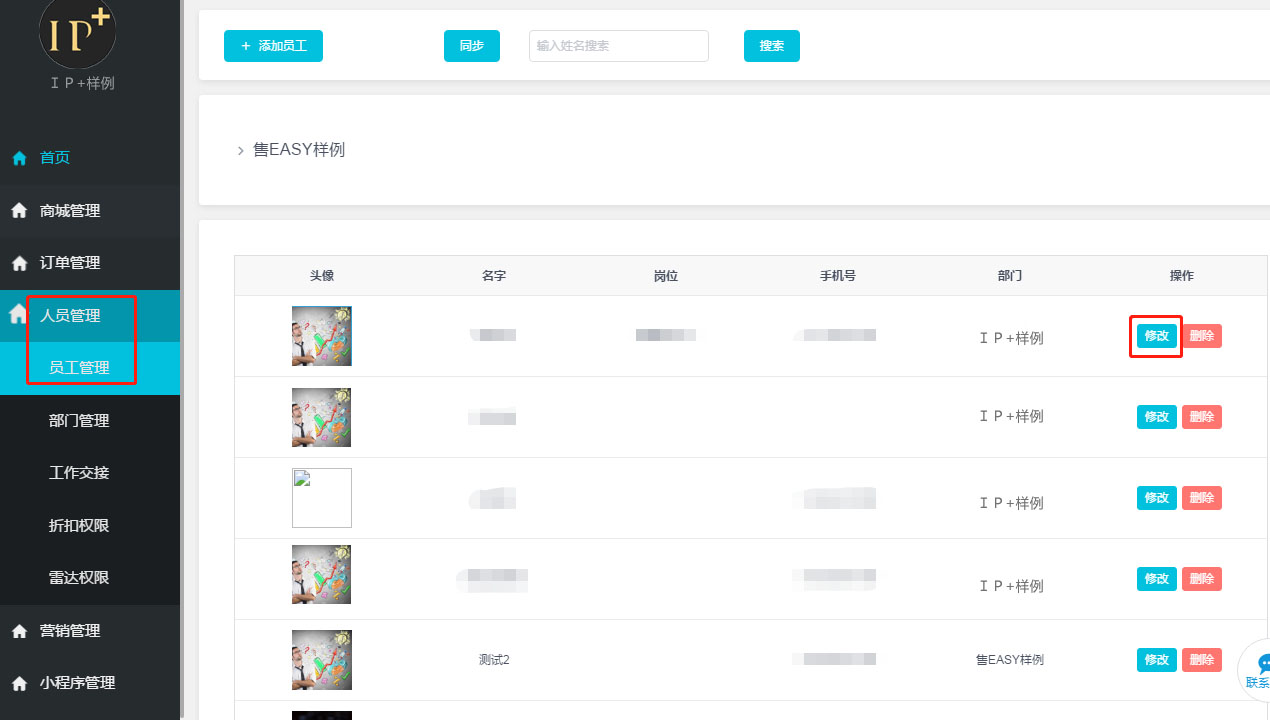Image resolution: width=1270 pixels, height=720 pixels.
Task: Click the broken avatar image placeholder
Action: pos(321,498)
